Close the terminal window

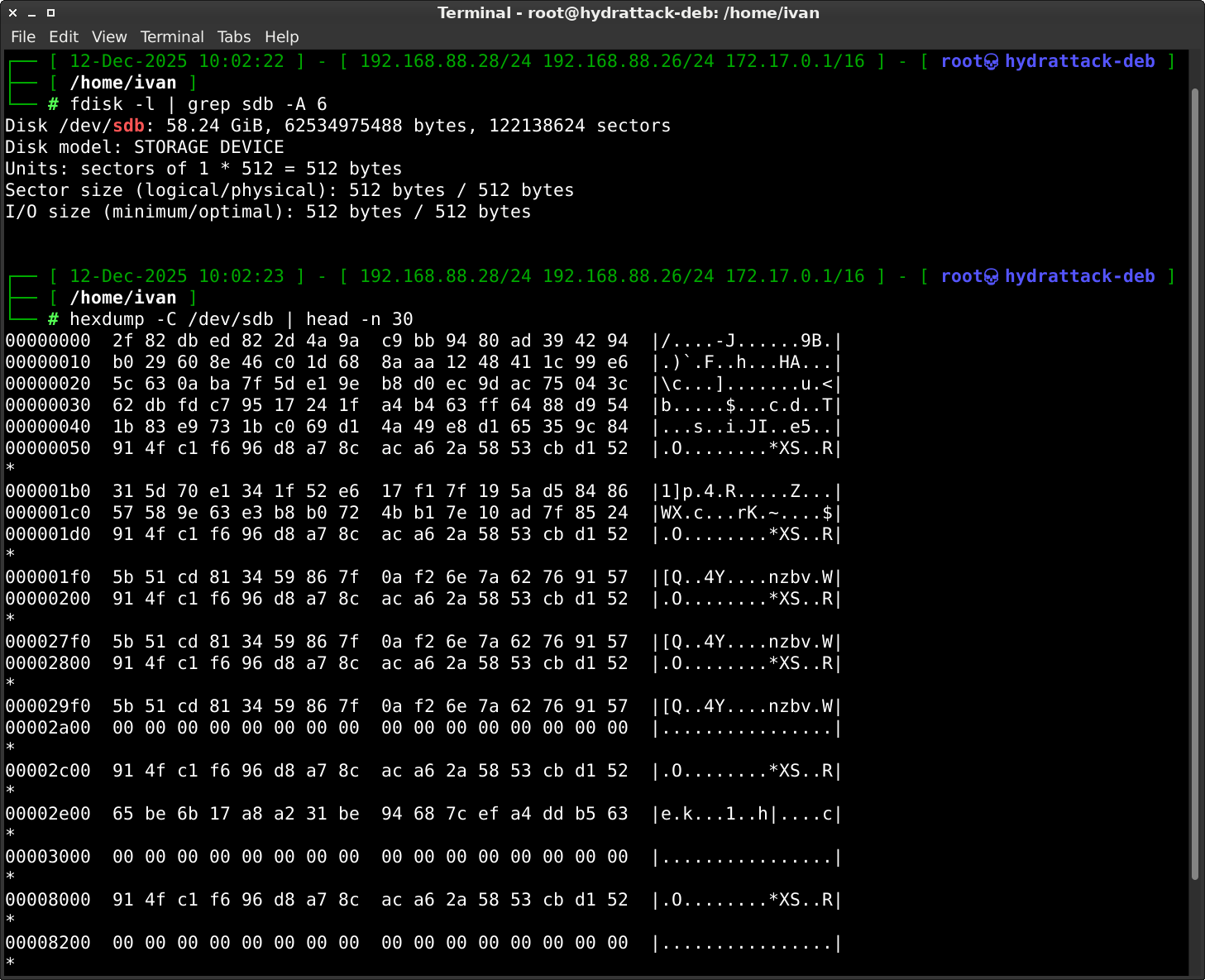(12, 12)
